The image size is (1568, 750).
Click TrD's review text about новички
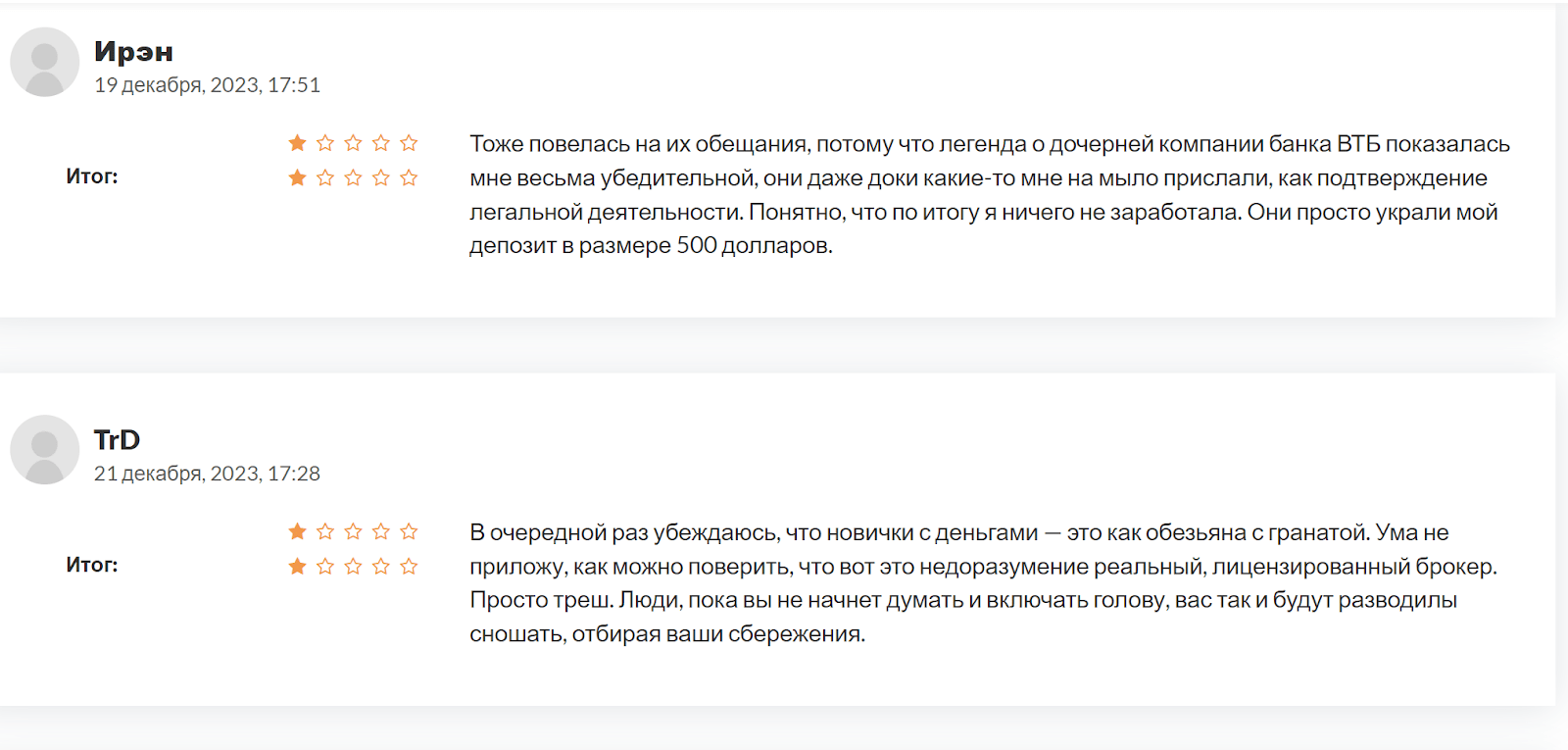tap(982, 582)
